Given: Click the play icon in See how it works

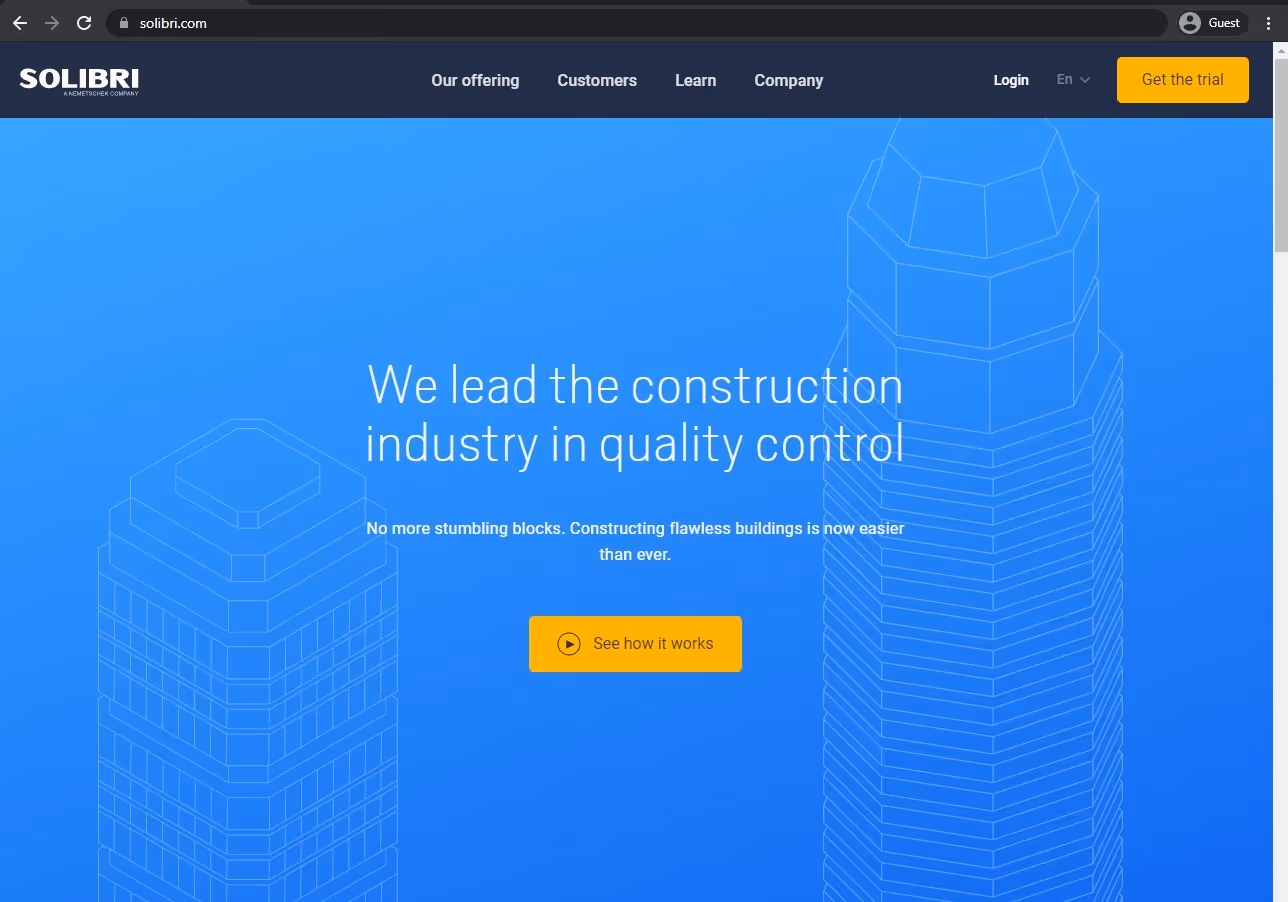Looking at the screenshot, I should 569,644.
